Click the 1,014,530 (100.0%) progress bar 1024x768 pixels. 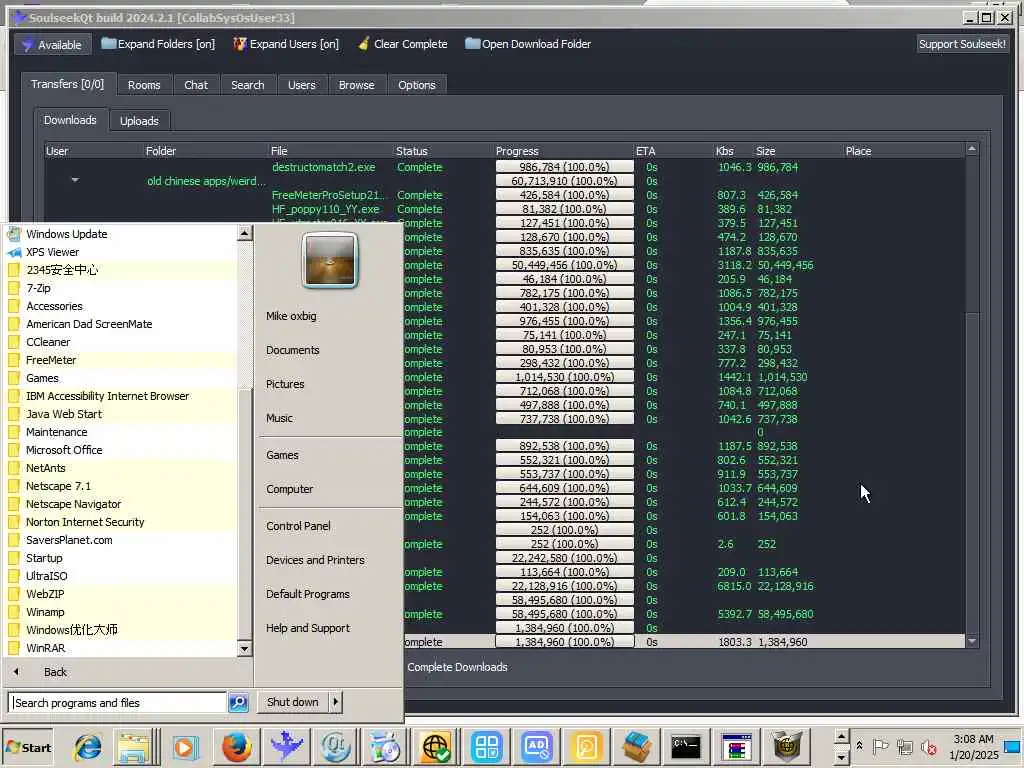(x=564, y=377)
